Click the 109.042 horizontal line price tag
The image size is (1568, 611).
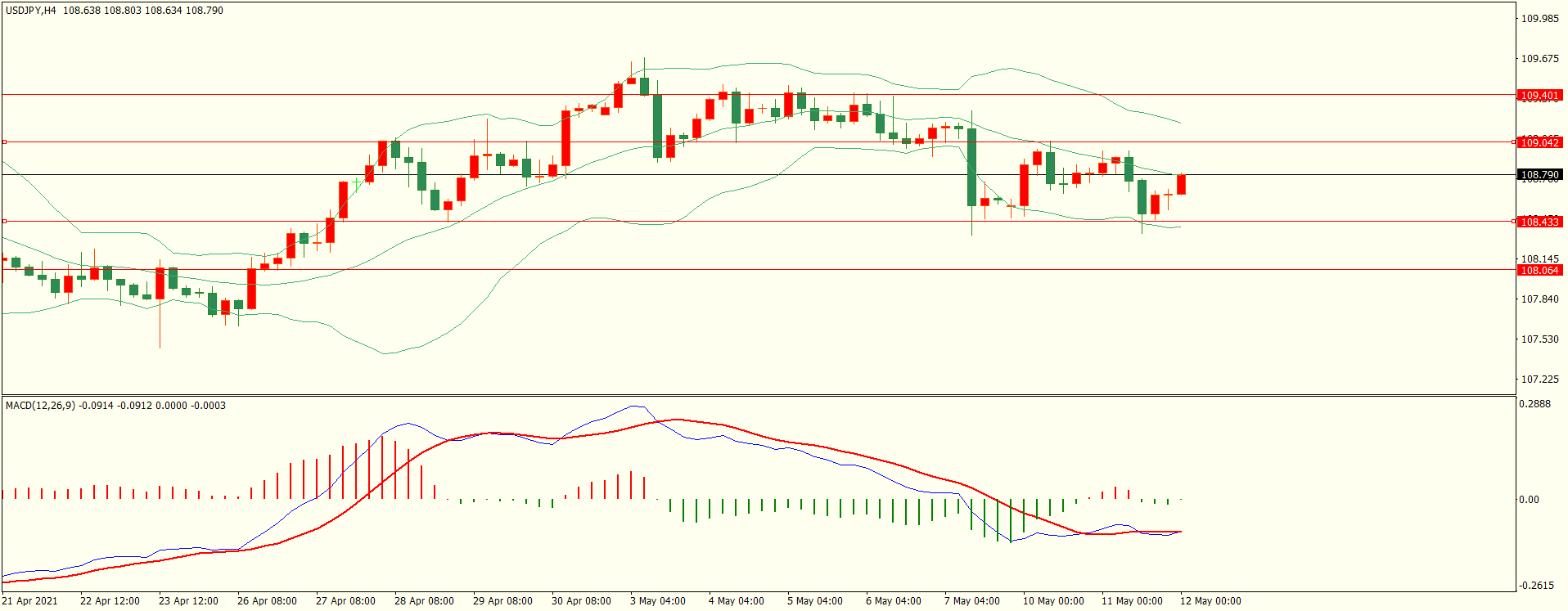[x=1539, y=142]
